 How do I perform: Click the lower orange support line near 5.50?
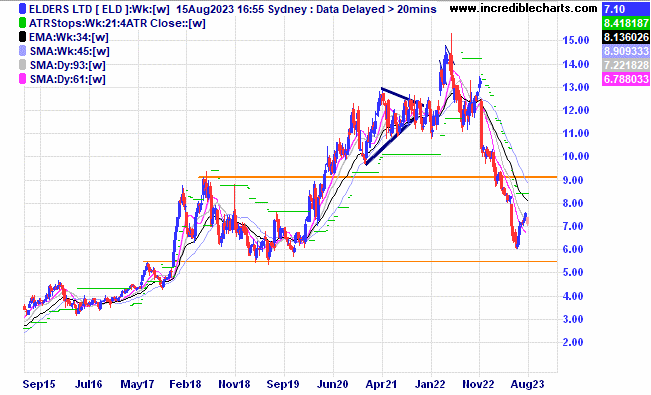[350, 262]
